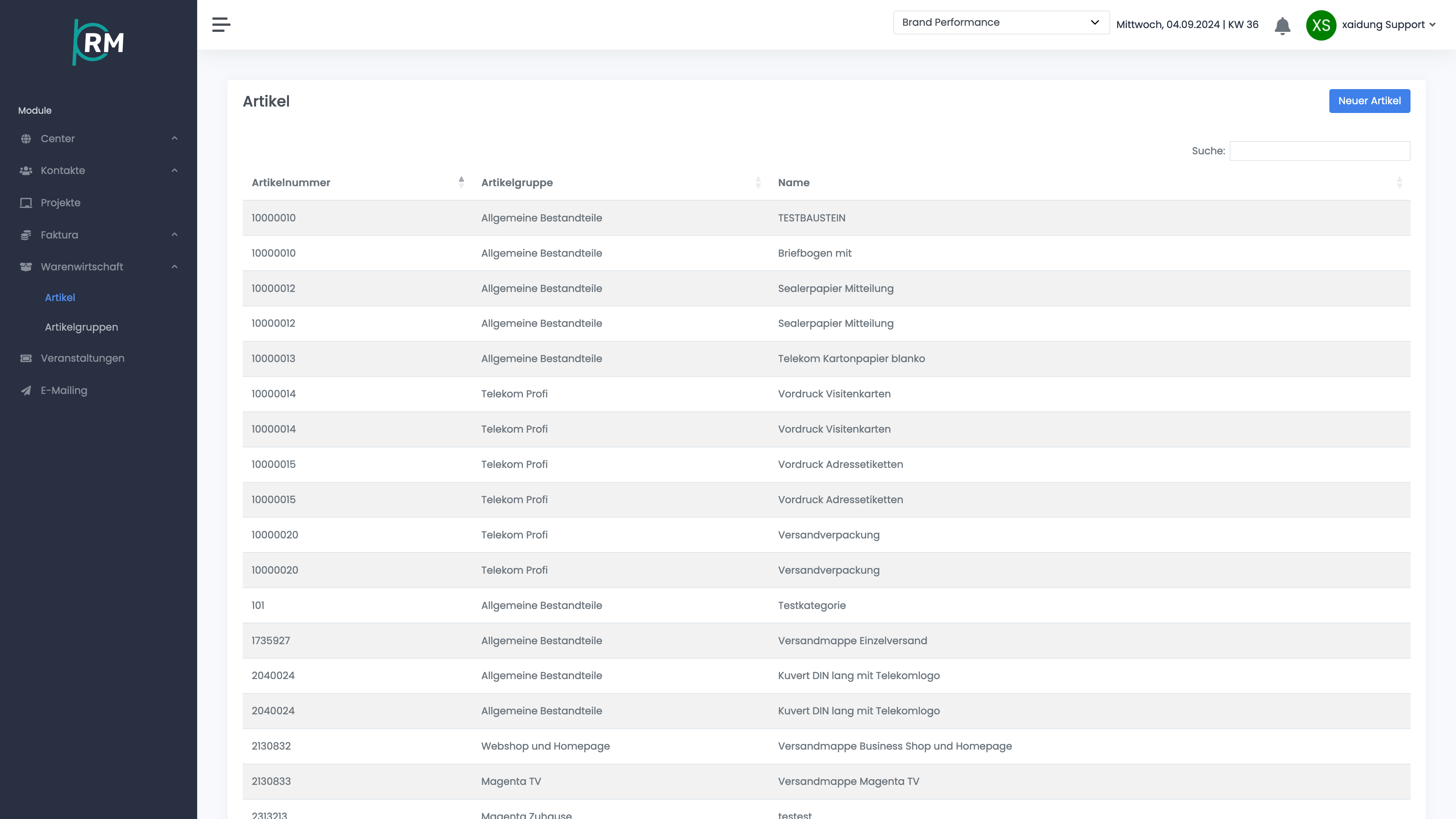Image resolution: width=1456 pixels, height=819 pixels.
Task: Click Versandmappe Business Shop und Homepage
Action: [x=895, y=746]
